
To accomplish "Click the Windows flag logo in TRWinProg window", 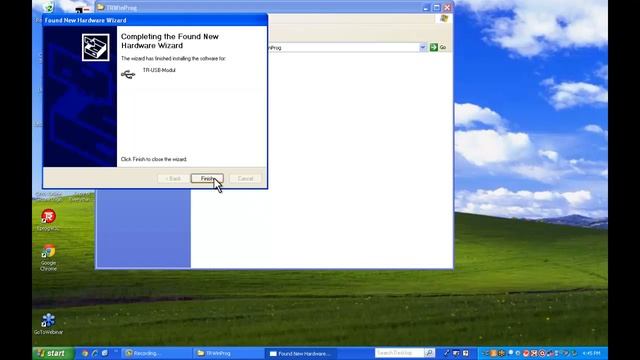I will coord(444,19).
